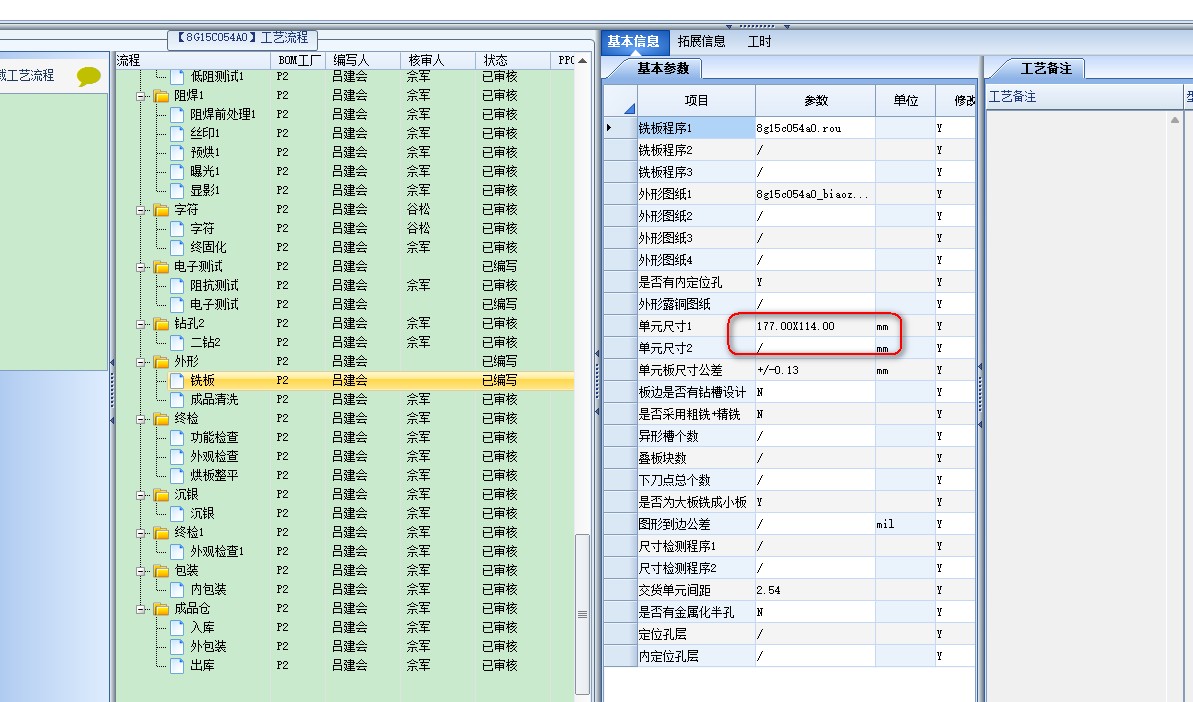Click the 【8G15C054A0】工艺流程 tab
Viewport: 1193px width, 702px height.
point(242,38)
